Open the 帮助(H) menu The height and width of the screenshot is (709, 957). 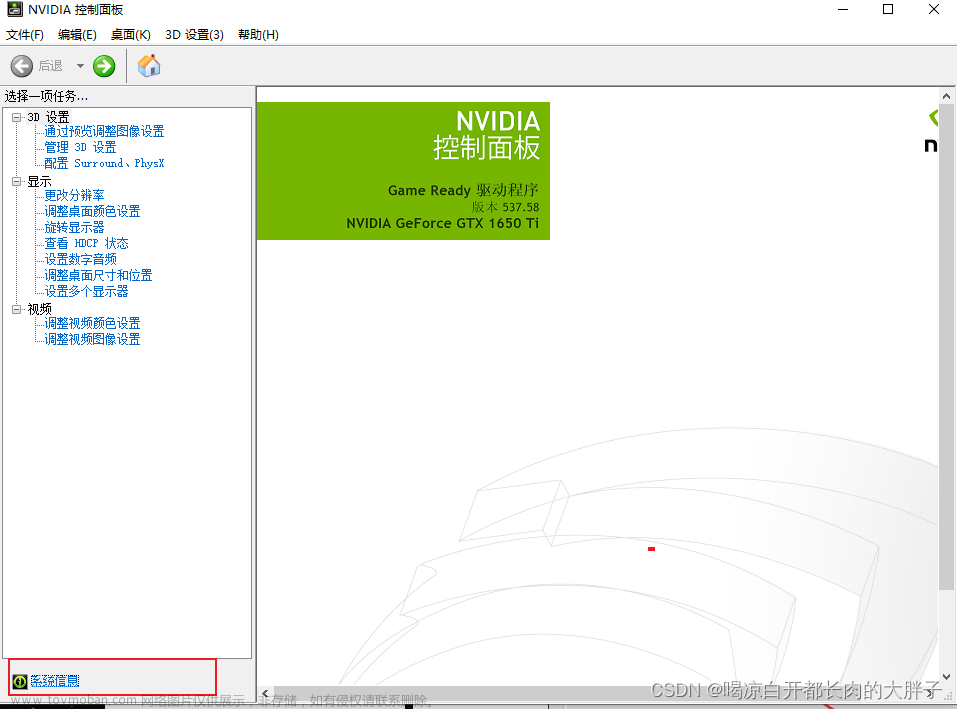(258, 35)
